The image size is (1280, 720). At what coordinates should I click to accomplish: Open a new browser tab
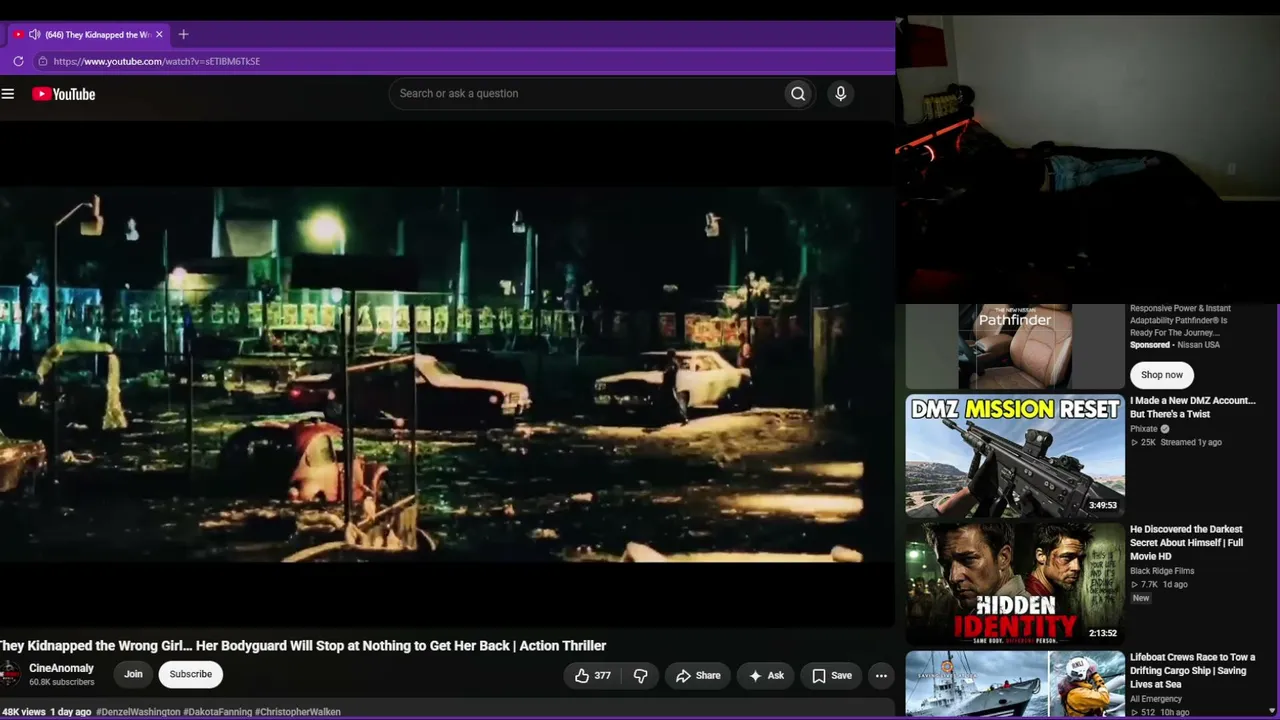click(183, 34)
